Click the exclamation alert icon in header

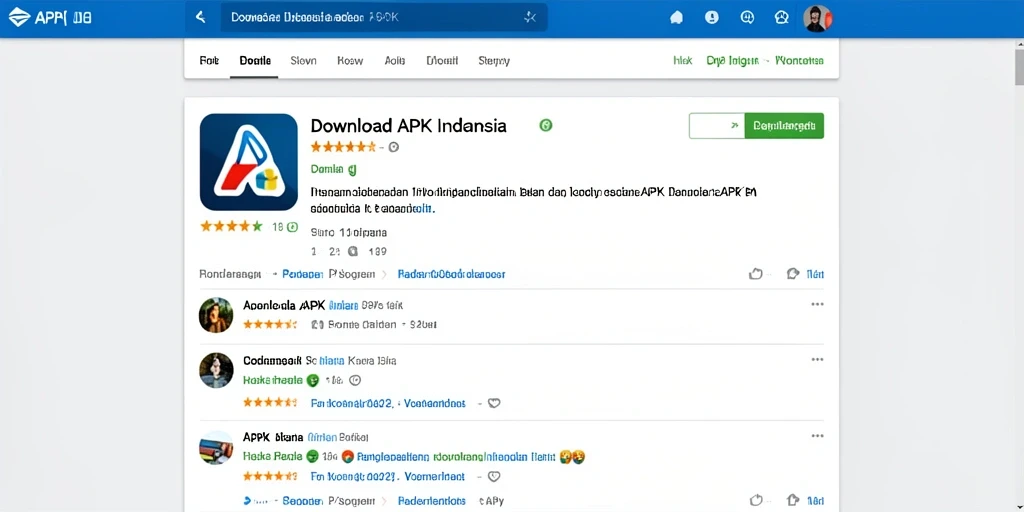click(712, 18)
